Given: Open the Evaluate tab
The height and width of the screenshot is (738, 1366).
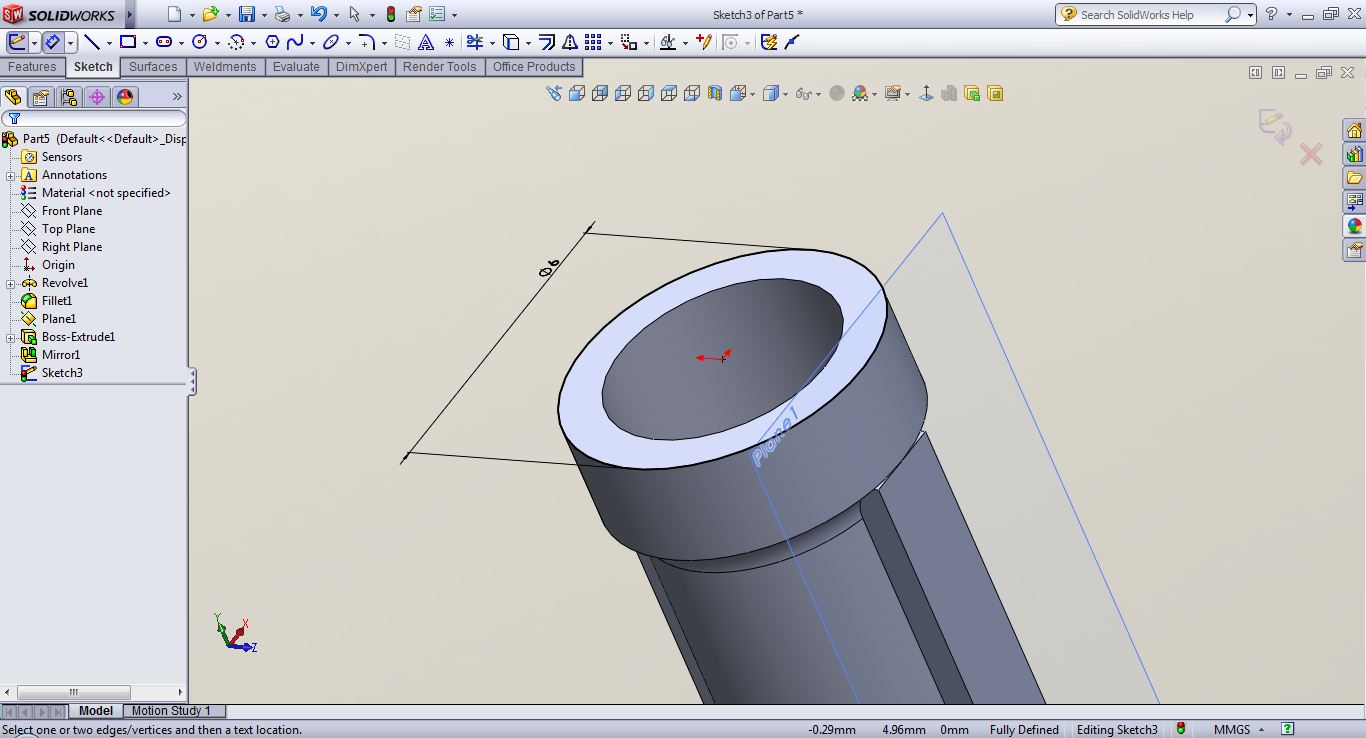Looking at the screenshot, I should (296, 67).
